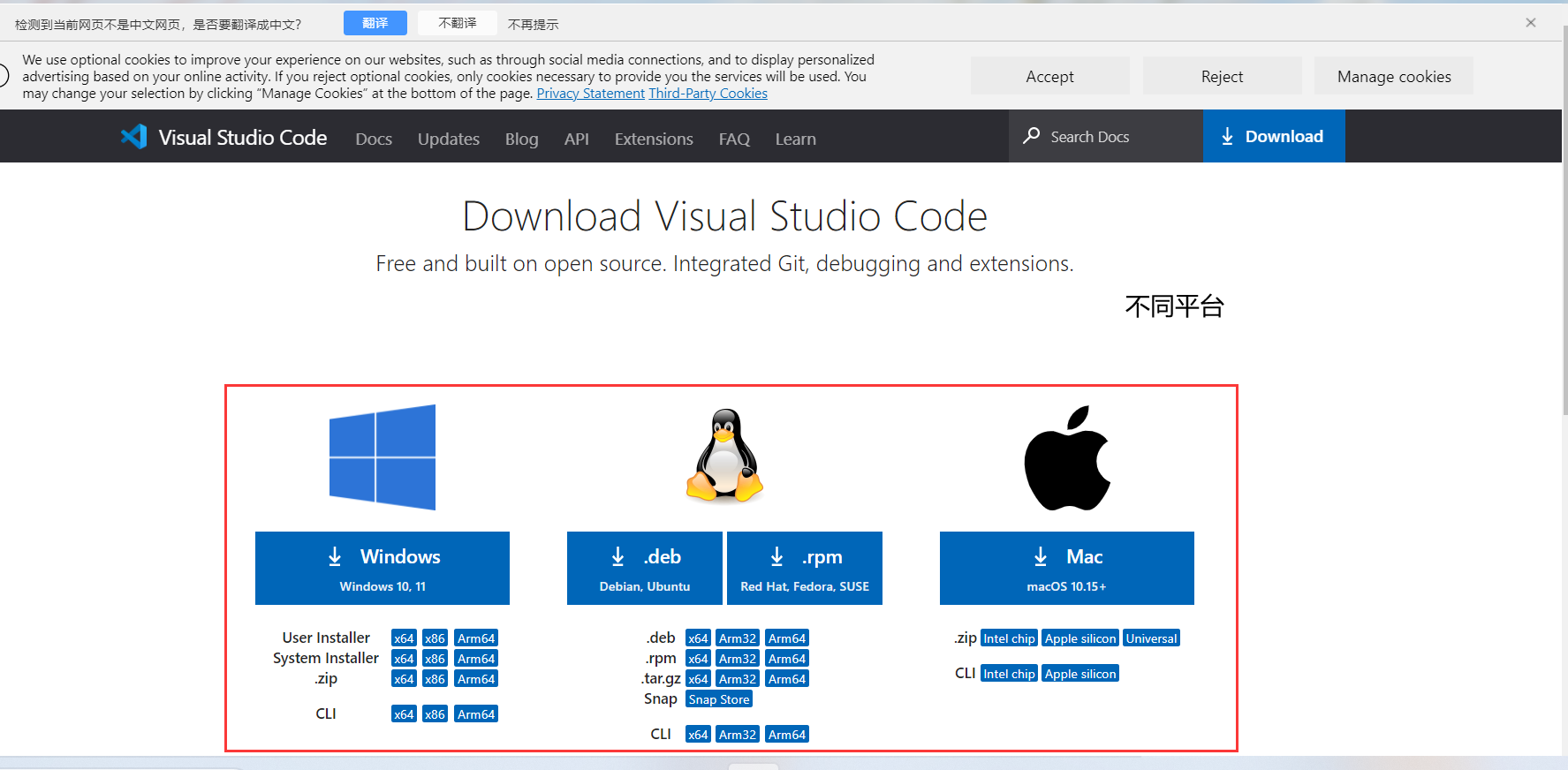This screenshot has height=770, width=1568.
Task: Click the page vertical scrollbar
Action: click(1564, 221)
